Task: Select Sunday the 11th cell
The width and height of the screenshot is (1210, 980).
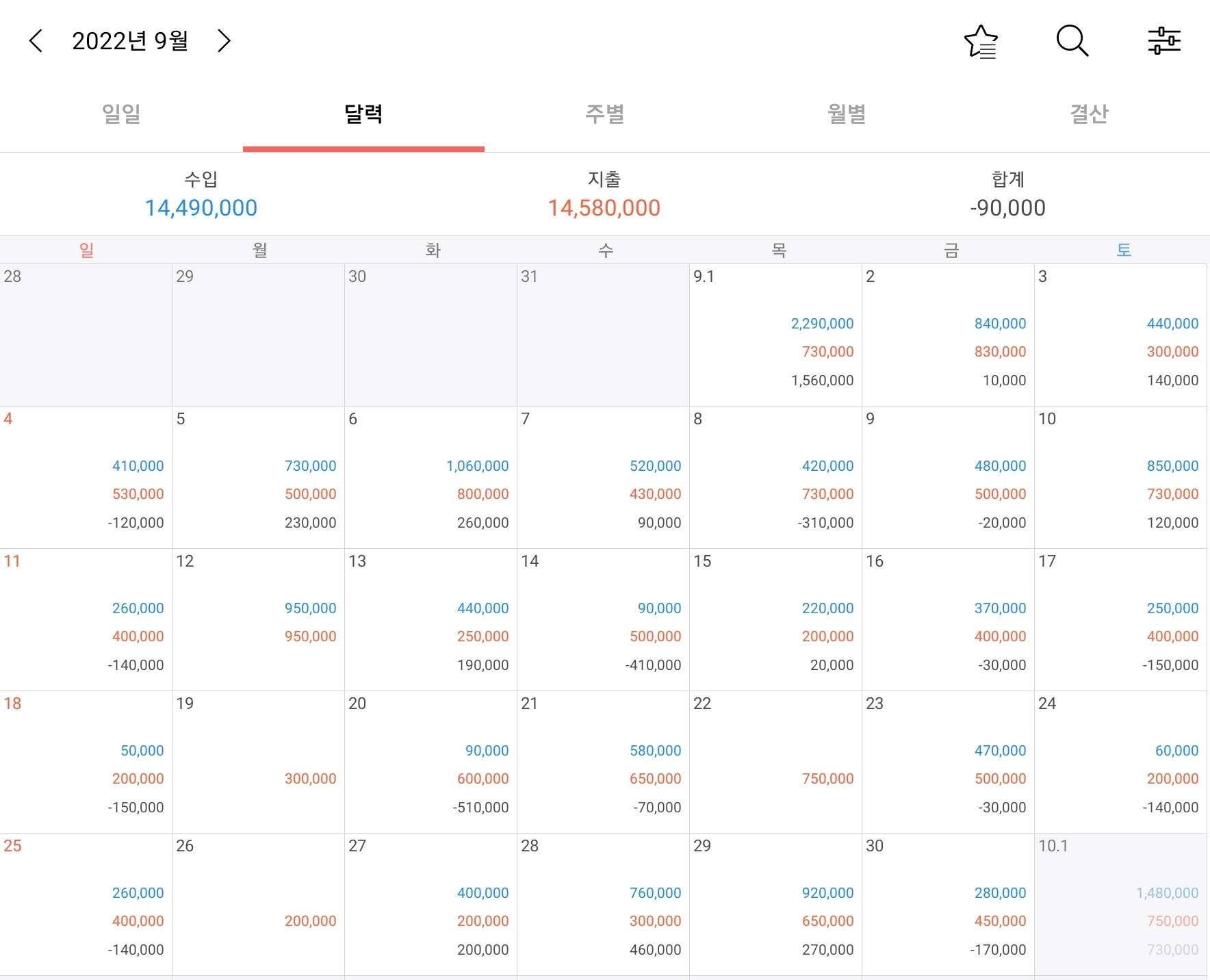Action: point(86,620)
